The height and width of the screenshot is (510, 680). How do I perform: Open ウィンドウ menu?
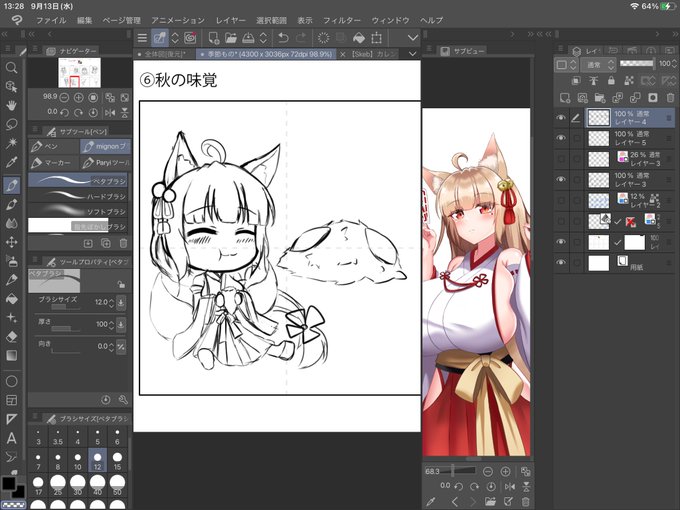390,20
